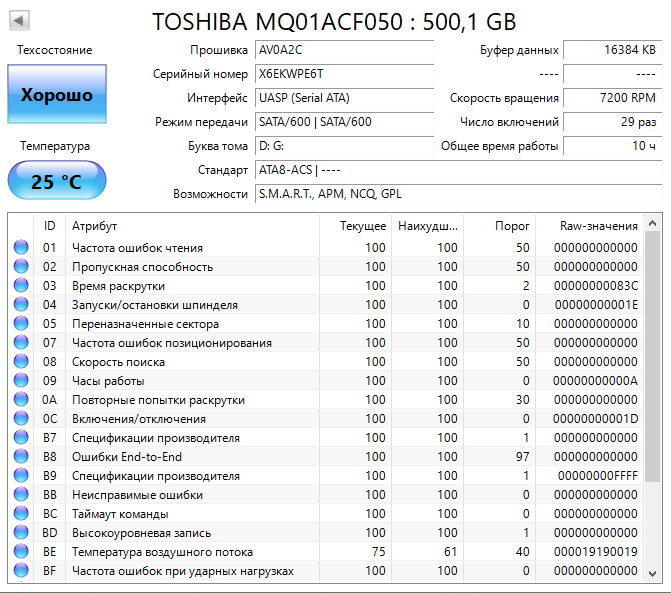Select the Частота ошибок при ударных нагрузках row
Screen dimensions: 671x593
coord(326,570)
